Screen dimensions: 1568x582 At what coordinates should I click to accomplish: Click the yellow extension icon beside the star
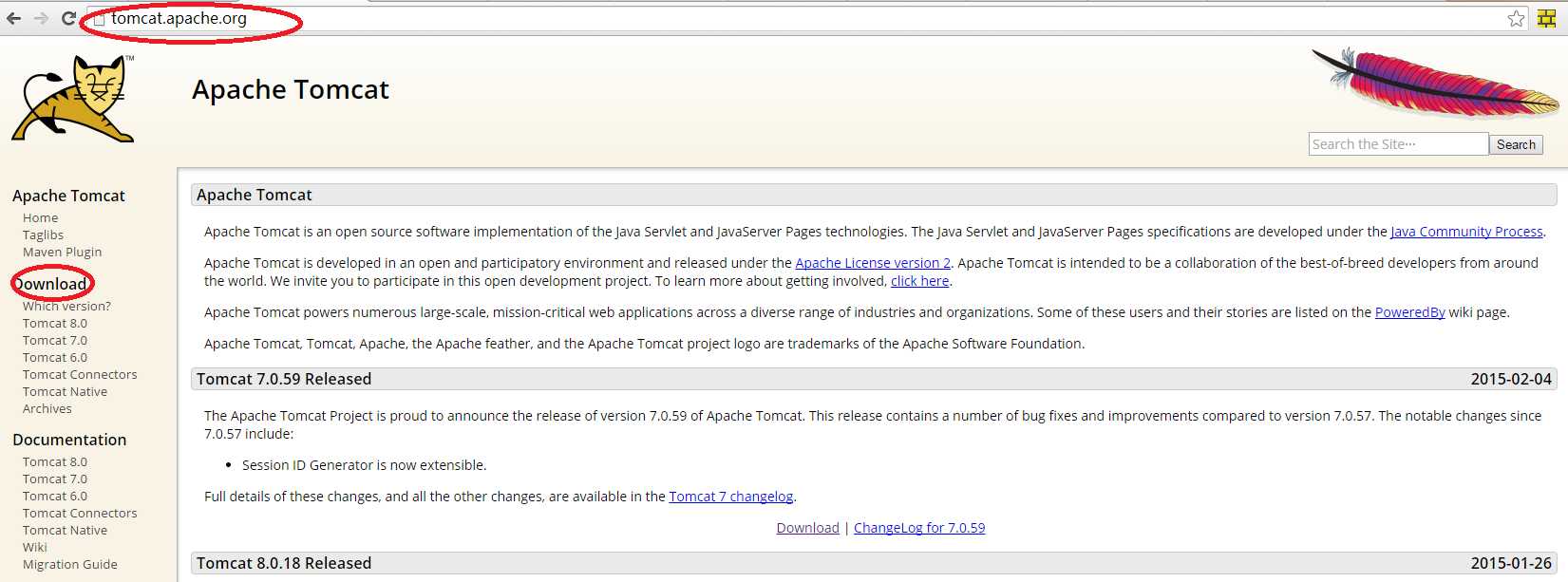coord(1546,18)
